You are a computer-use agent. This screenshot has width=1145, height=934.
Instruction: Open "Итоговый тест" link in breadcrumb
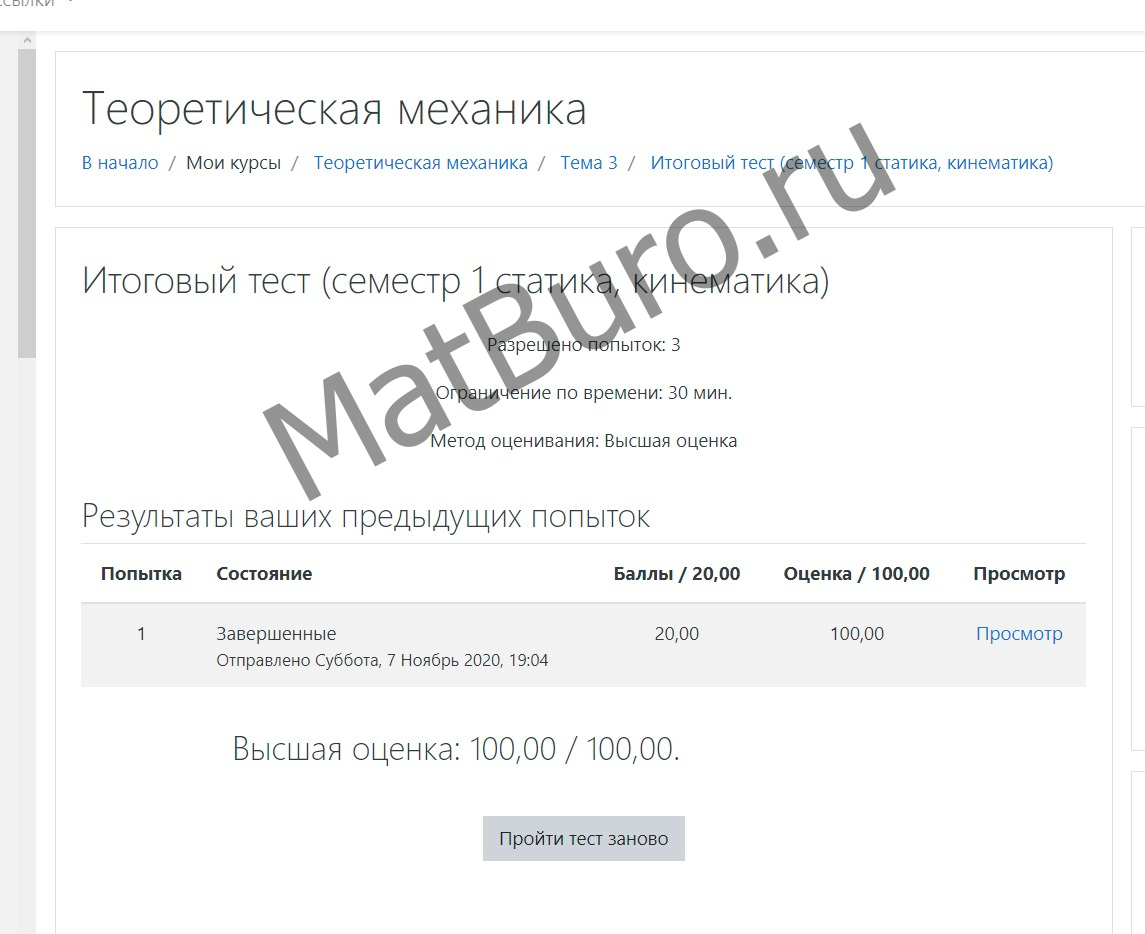851,163
